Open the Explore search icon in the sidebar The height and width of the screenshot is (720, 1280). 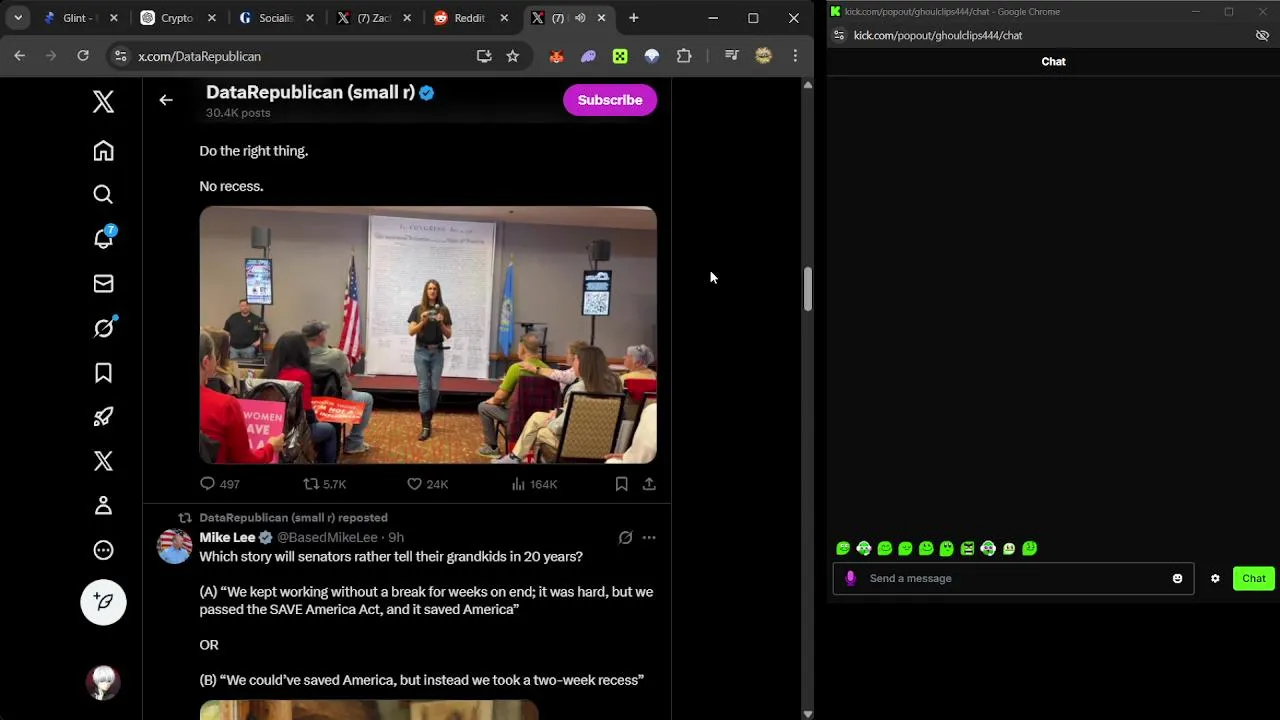point(103,195)
